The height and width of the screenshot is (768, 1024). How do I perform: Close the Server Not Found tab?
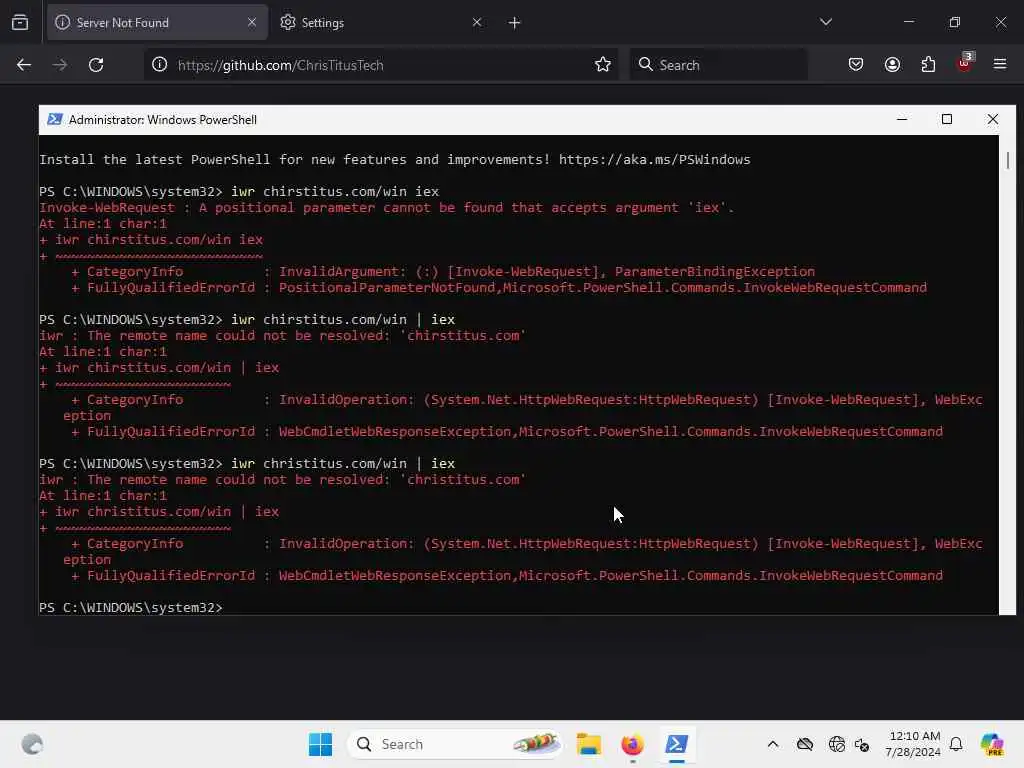pyautogui.click(x=252, y=23)
